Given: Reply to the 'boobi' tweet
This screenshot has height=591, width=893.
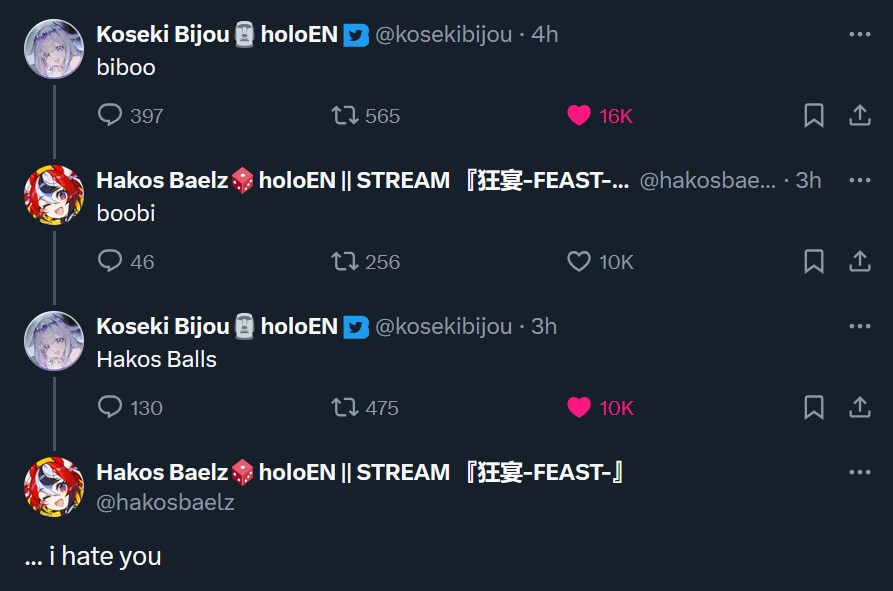Looking at the screenshot, I should tap(110, 262).
